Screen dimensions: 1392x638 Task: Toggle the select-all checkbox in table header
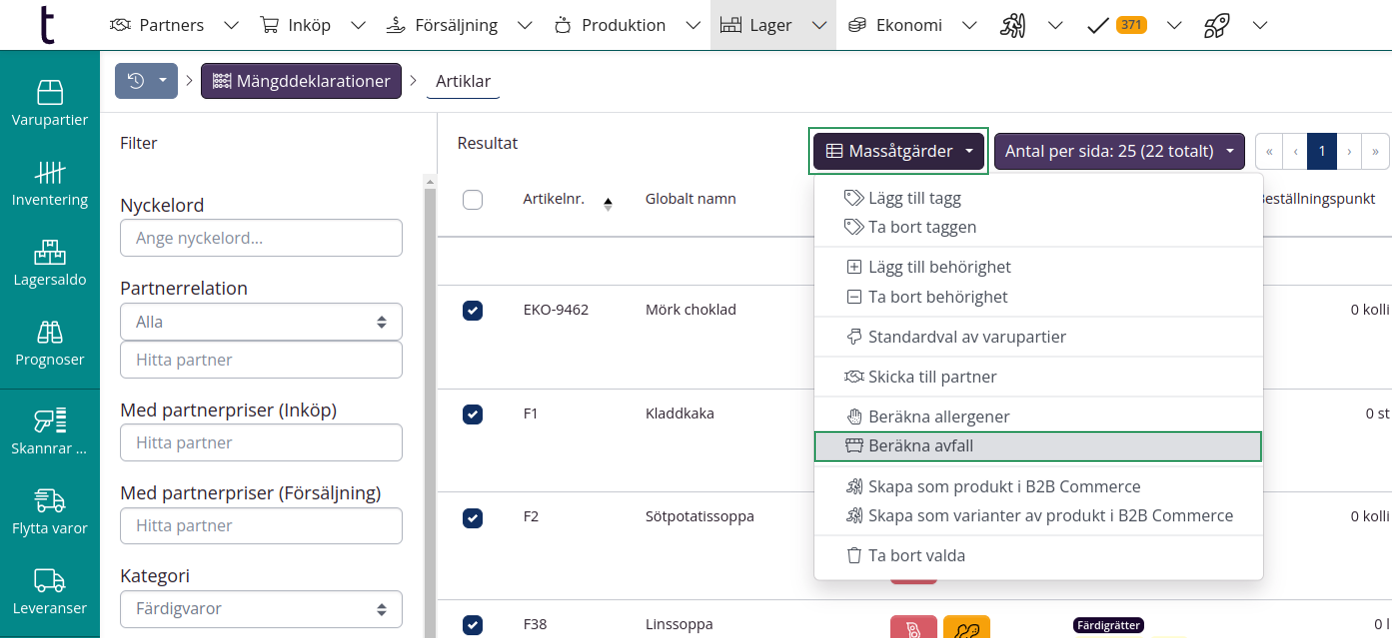(473, 200)
